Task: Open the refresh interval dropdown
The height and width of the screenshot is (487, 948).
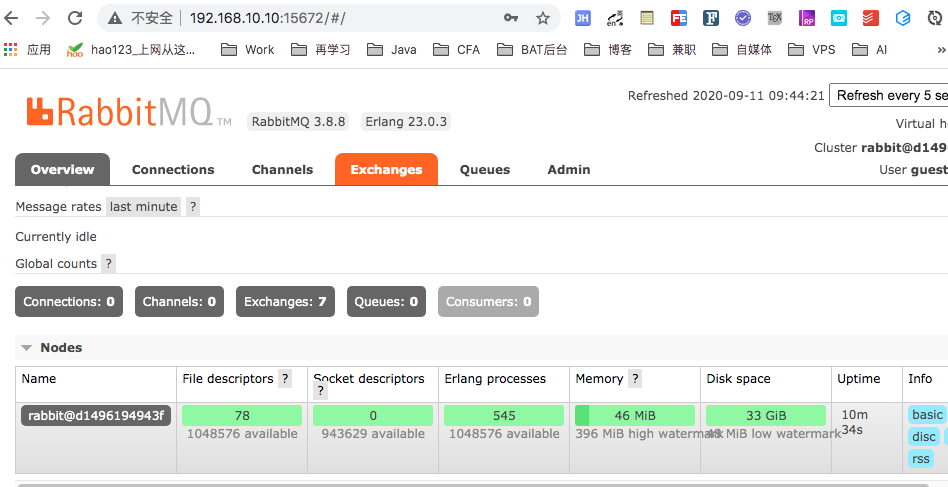Action: [x=888, y=95]
